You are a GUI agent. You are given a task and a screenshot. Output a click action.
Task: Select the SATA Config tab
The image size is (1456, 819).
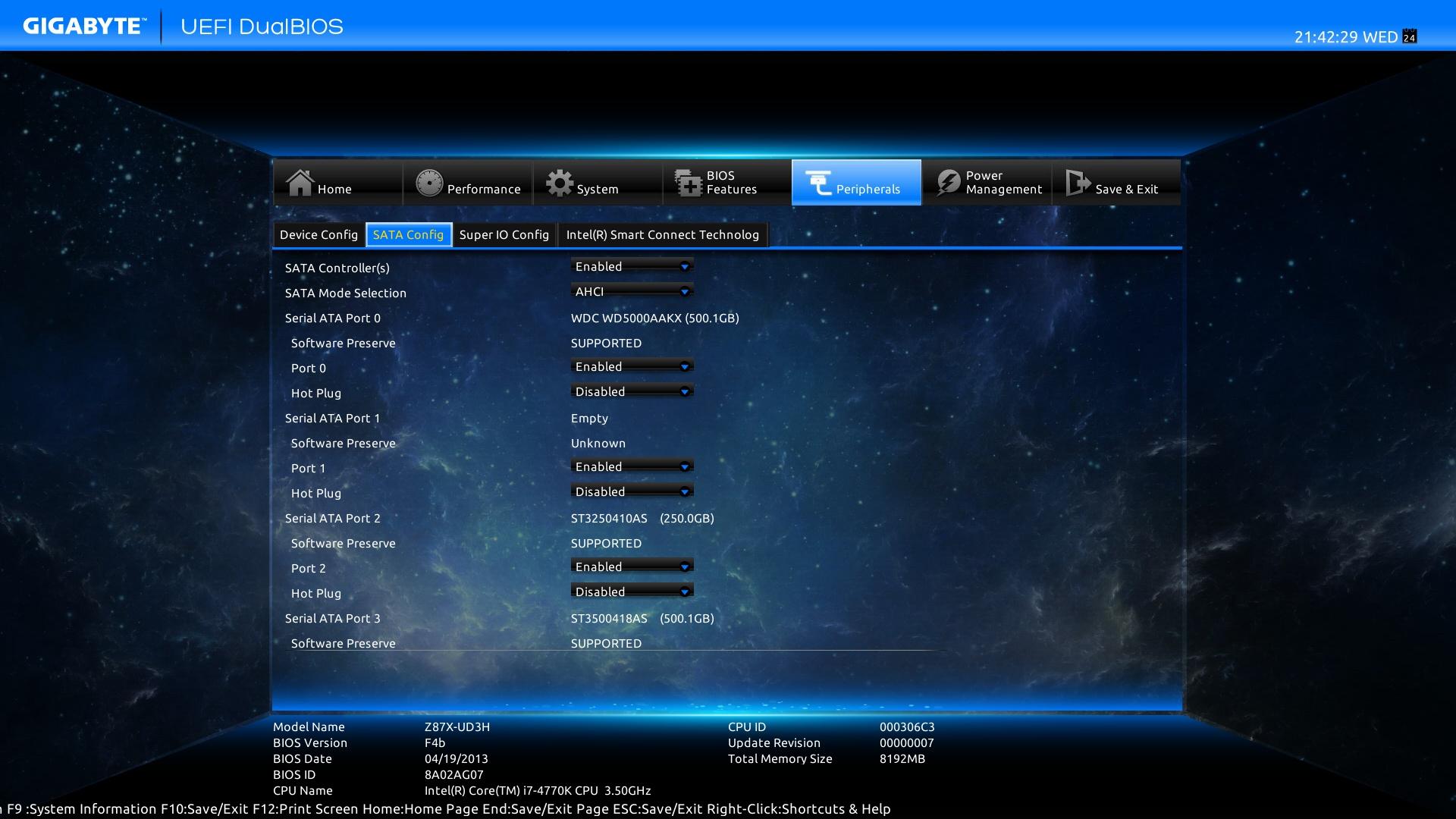coord(409,235)
